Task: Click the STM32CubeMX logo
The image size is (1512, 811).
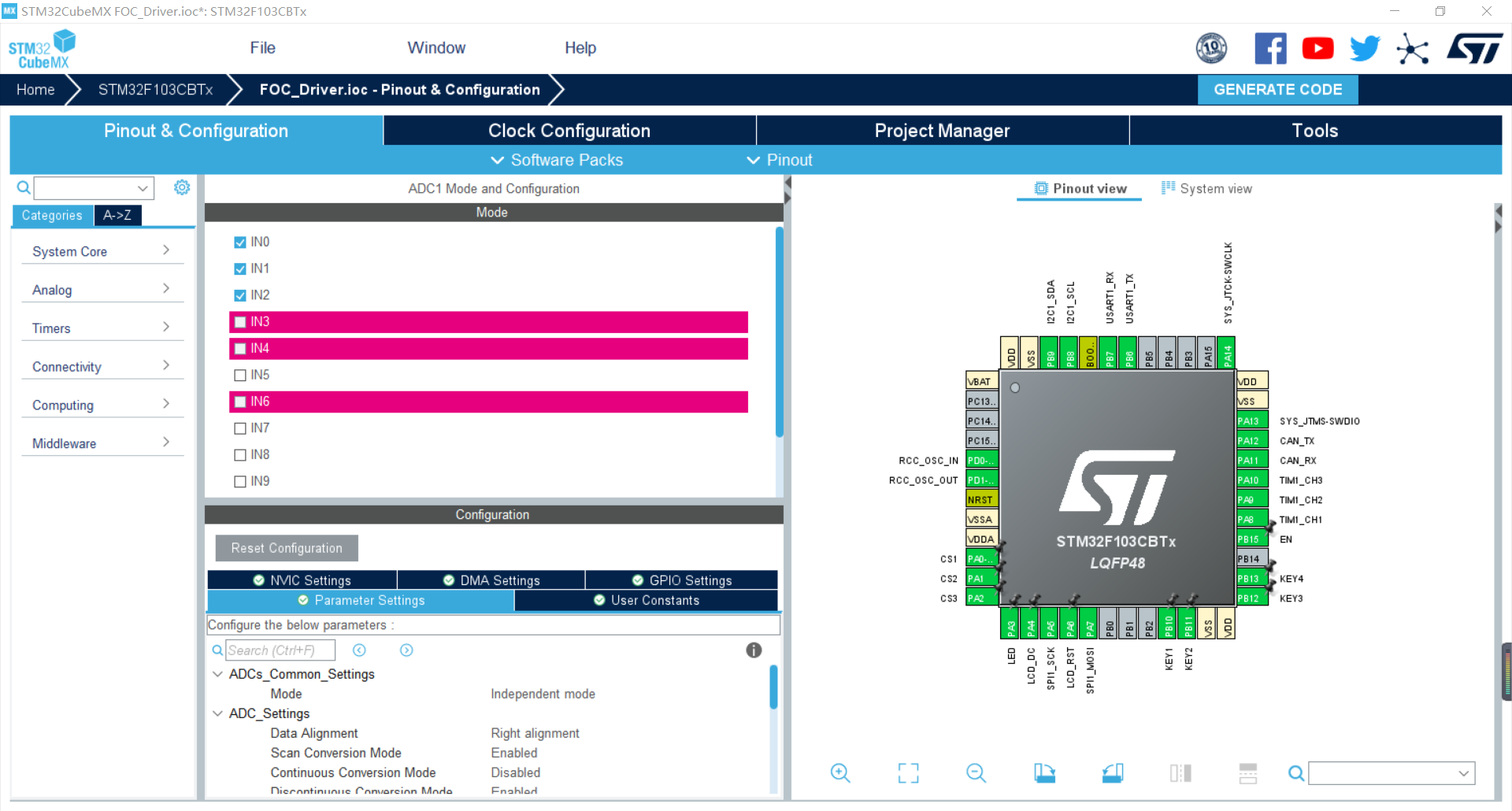Action: point(43,49)
